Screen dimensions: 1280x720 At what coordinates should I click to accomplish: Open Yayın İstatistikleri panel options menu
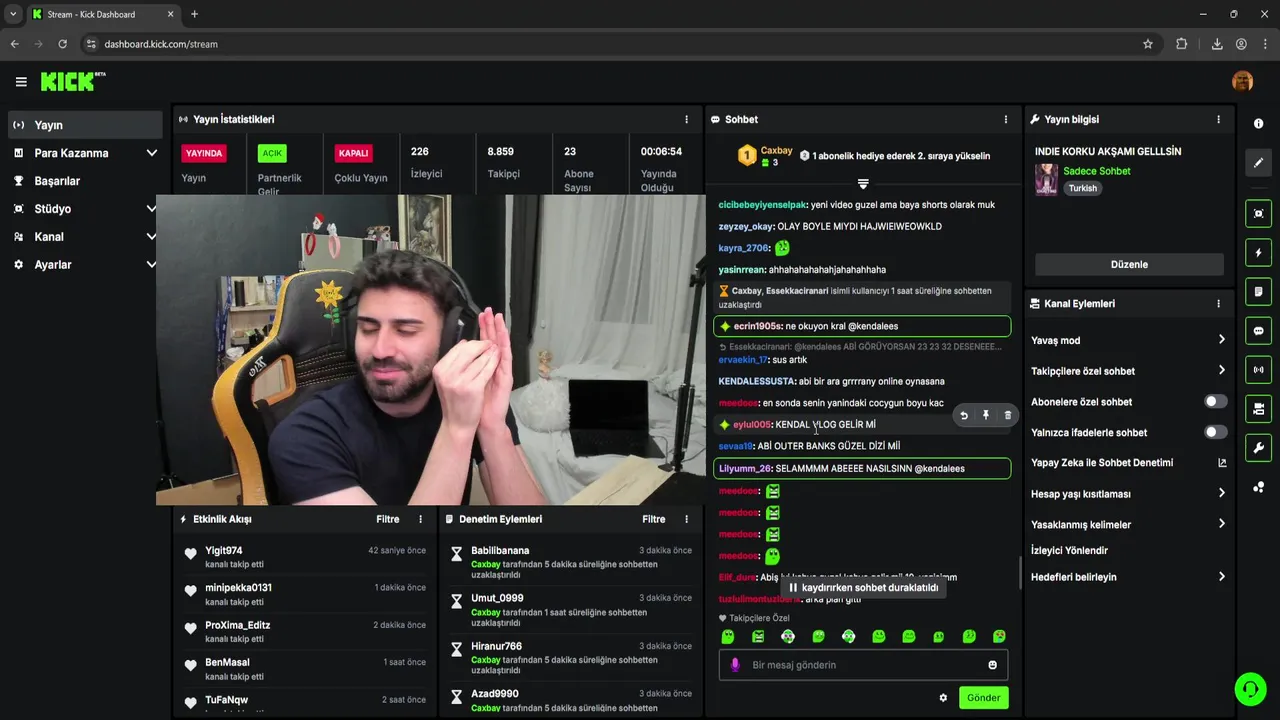(686, 119)
